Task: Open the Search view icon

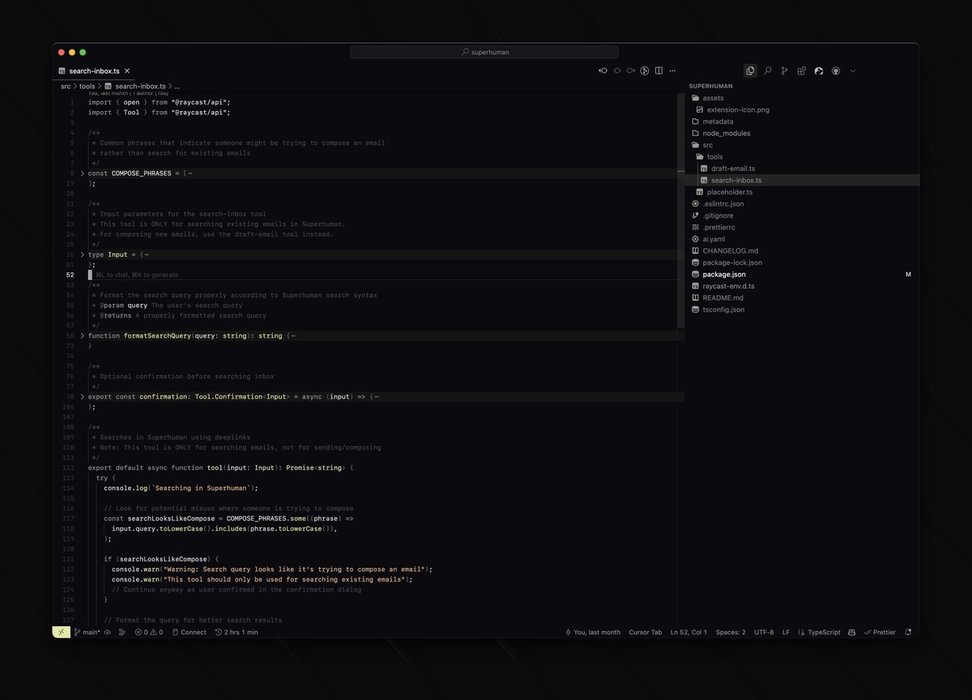Action: [767, 71]
